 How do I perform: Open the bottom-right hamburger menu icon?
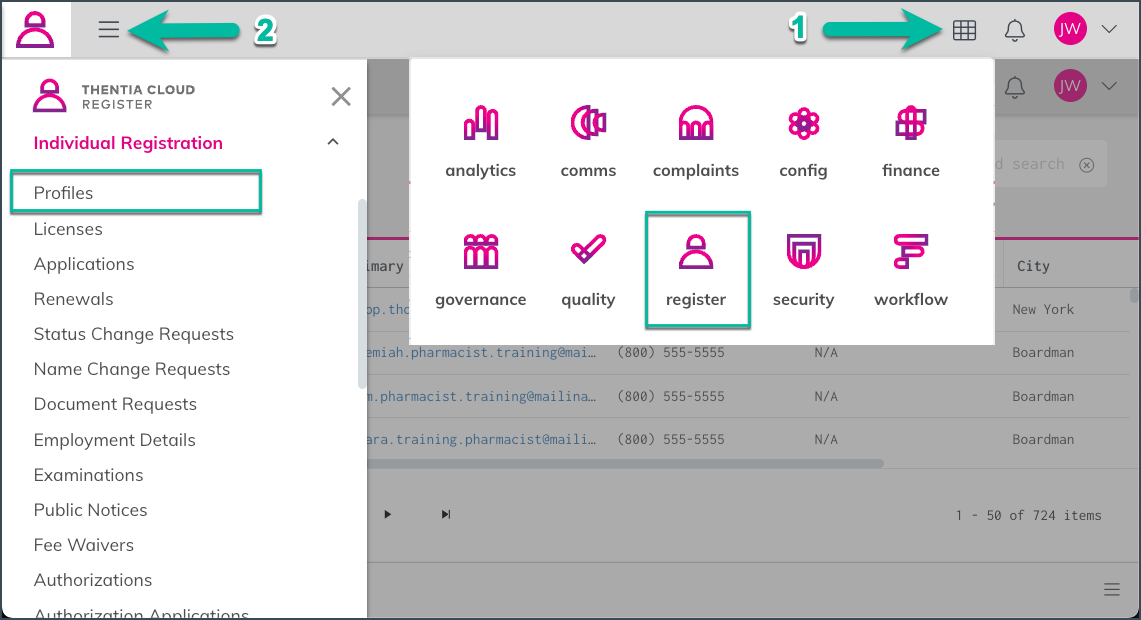(x=1111, y=589)
